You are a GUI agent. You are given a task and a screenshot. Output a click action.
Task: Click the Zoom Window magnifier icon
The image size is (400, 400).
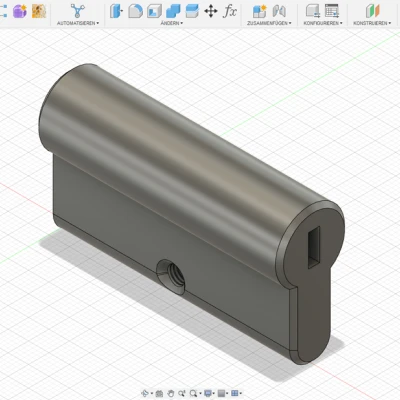[193, 393]
